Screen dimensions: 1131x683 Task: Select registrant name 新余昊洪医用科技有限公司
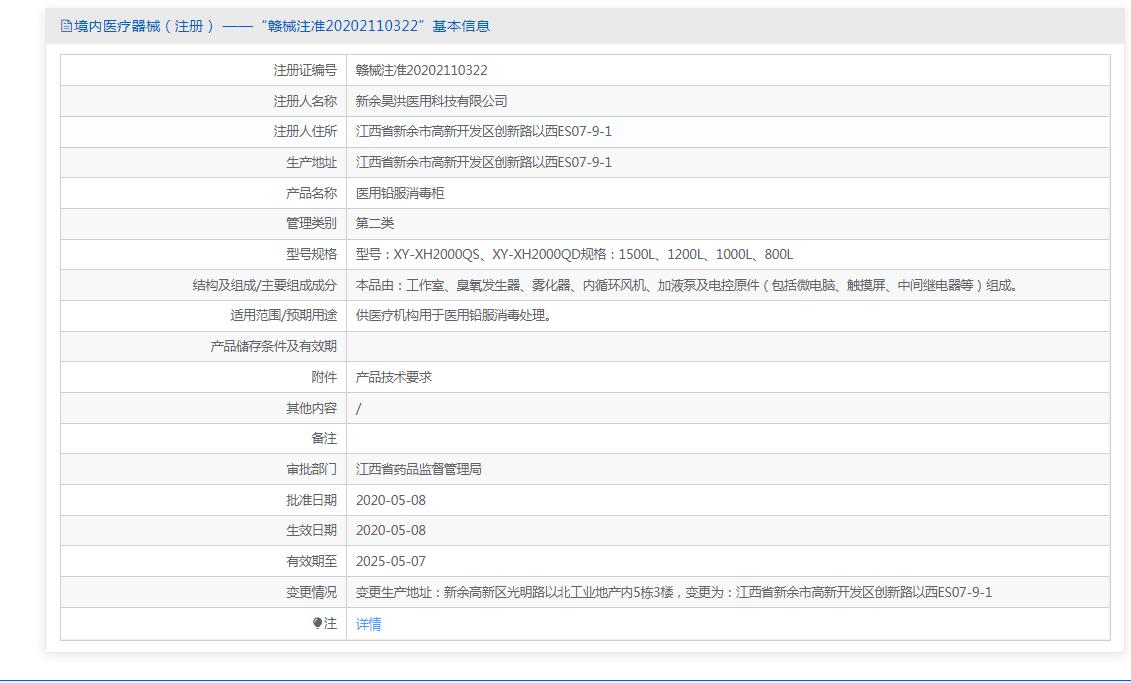tap(431, 101)
